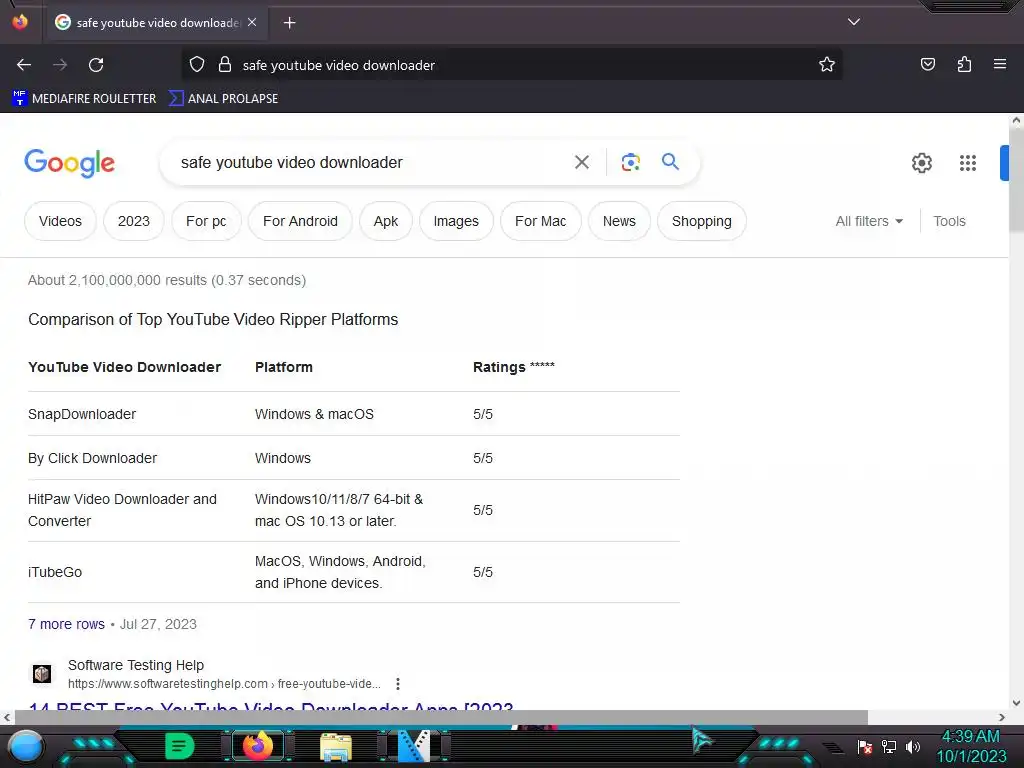Open MEDIAFIRE ROULETTER bookmark
The image size is (1024, 768).
click(x=84, y=99)
